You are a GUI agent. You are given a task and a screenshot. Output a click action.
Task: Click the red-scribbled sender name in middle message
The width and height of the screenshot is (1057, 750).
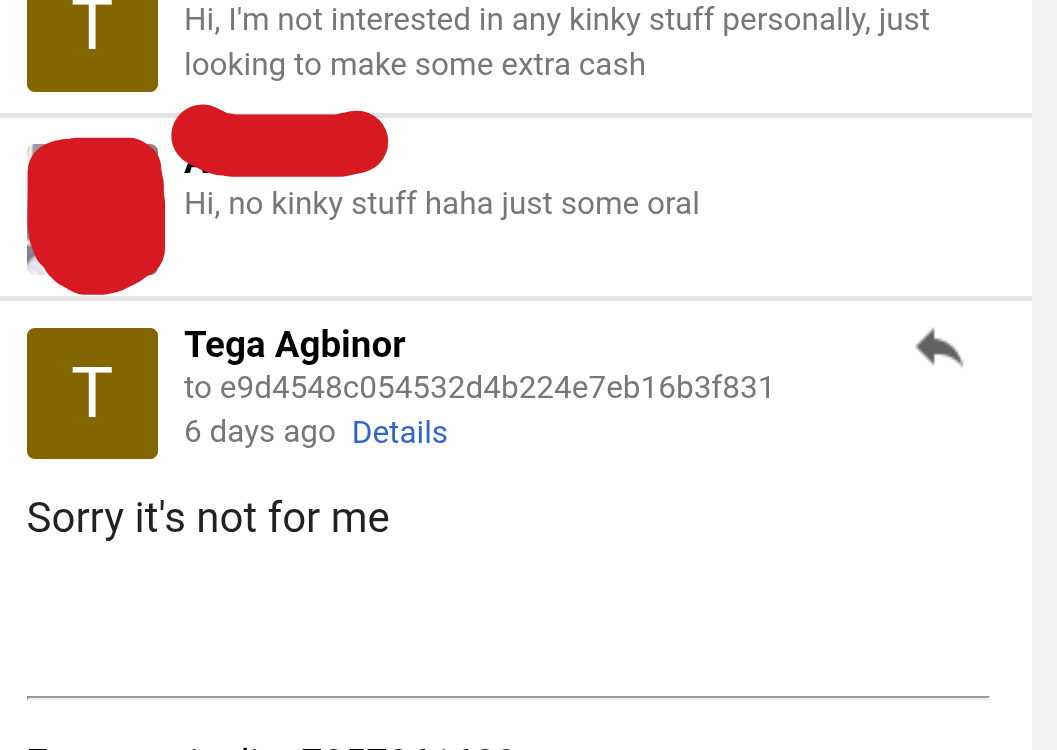click(x=279, y=142)
